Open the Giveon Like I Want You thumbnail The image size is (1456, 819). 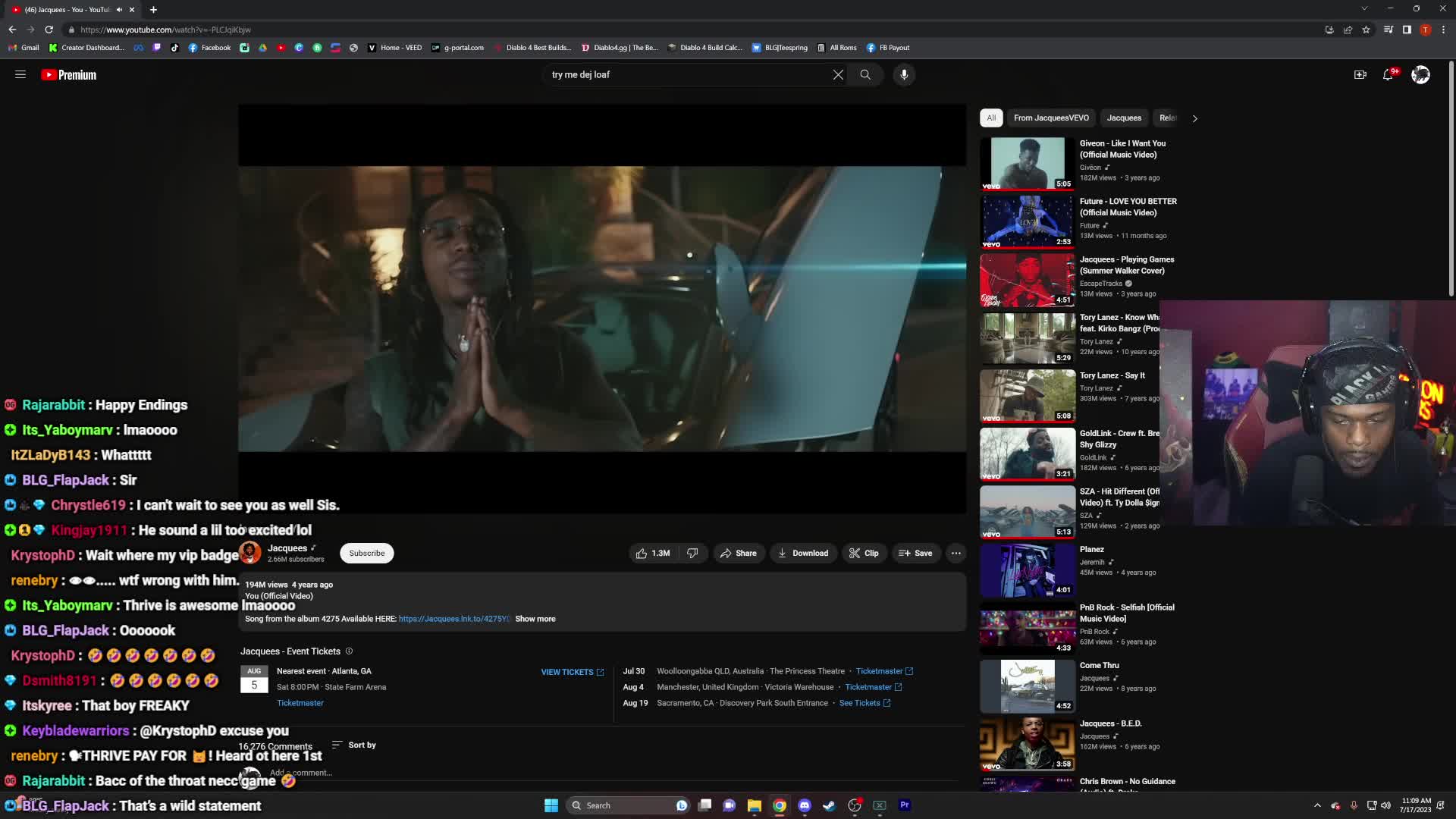(x=1027, y=163)
